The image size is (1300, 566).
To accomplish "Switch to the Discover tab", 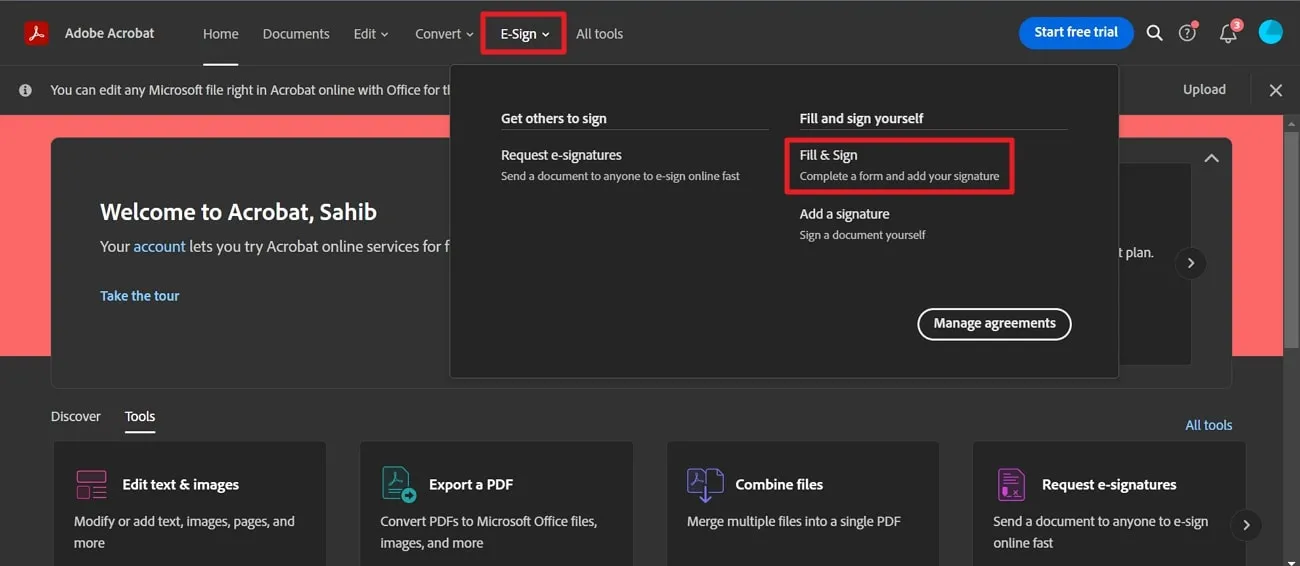I will pos(76,416).
